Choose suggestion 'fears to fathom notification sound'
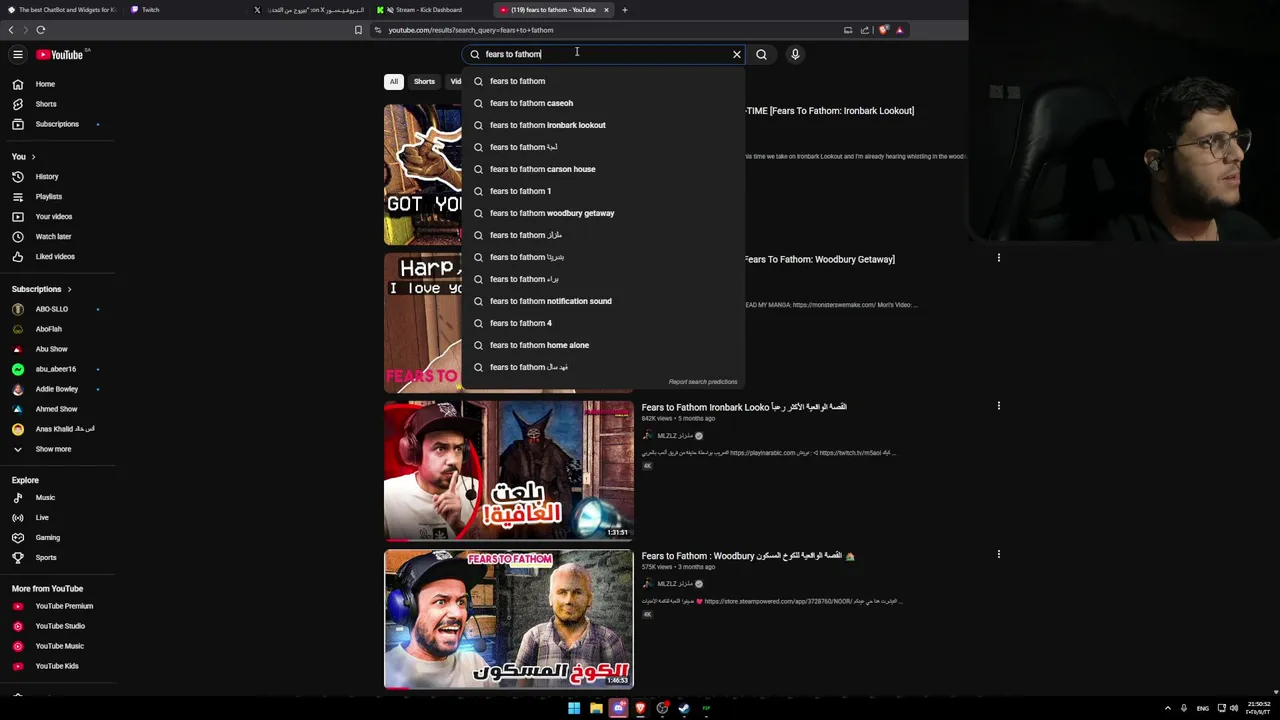The width and height of the screenshot is (1280, 720). (x=603, y=301)
